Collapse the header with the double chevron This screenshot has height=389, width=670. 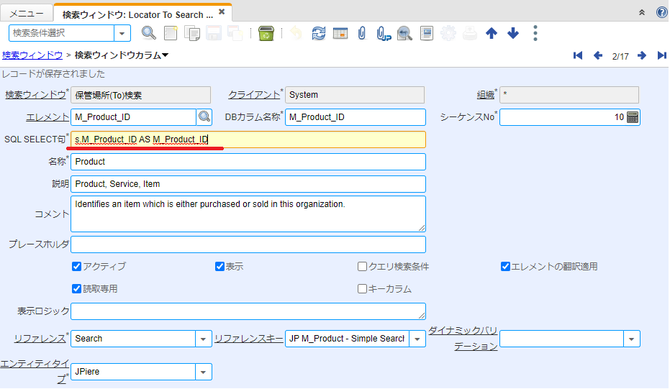point(642,13)
